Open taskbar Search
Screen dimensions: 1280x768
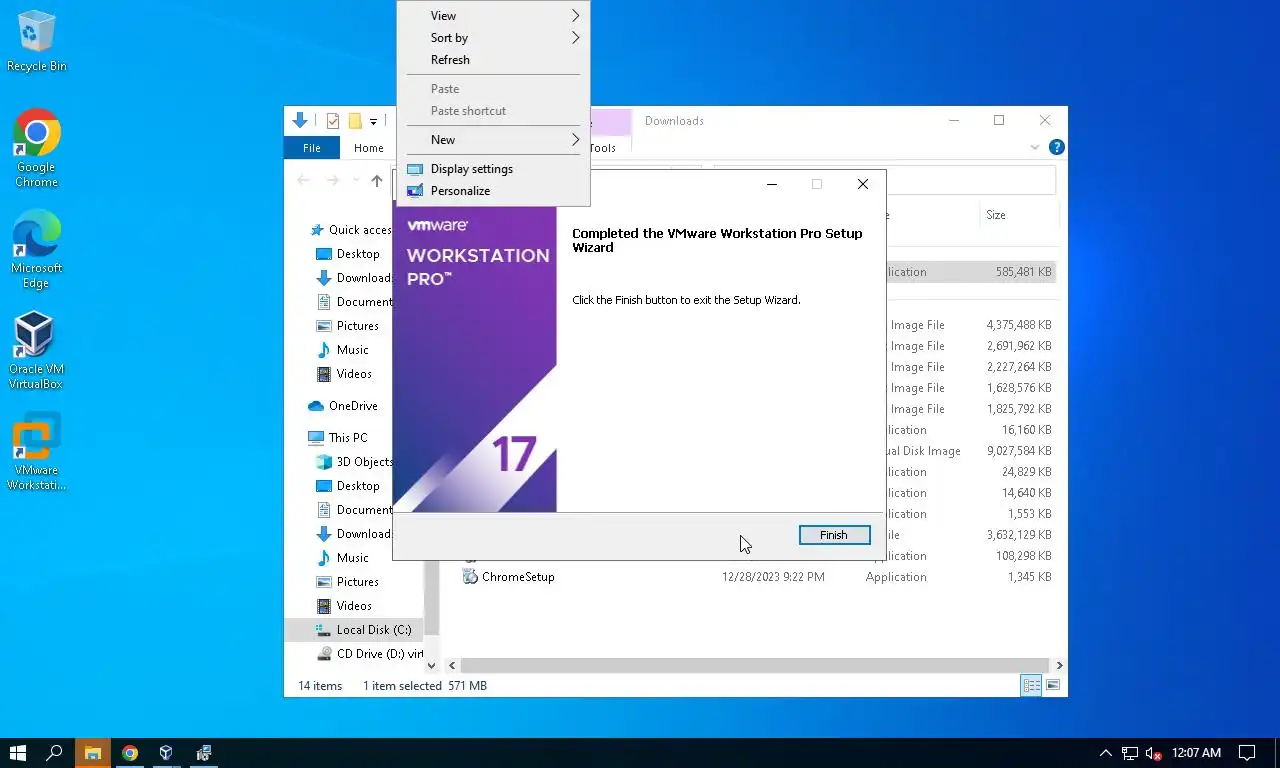(x=55, y=753)
